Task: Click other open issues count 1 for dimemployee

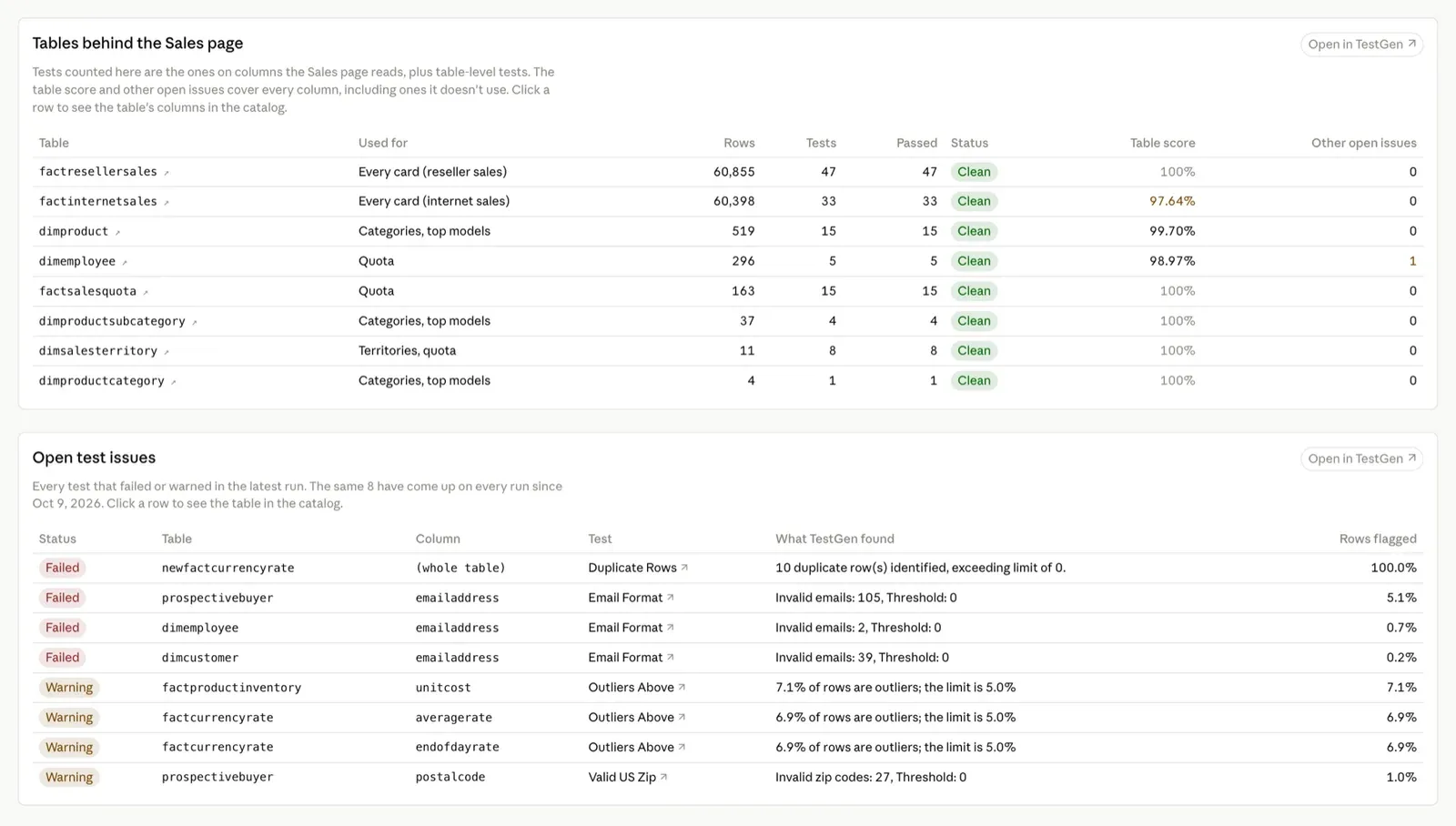Action: click(1413, 261)
